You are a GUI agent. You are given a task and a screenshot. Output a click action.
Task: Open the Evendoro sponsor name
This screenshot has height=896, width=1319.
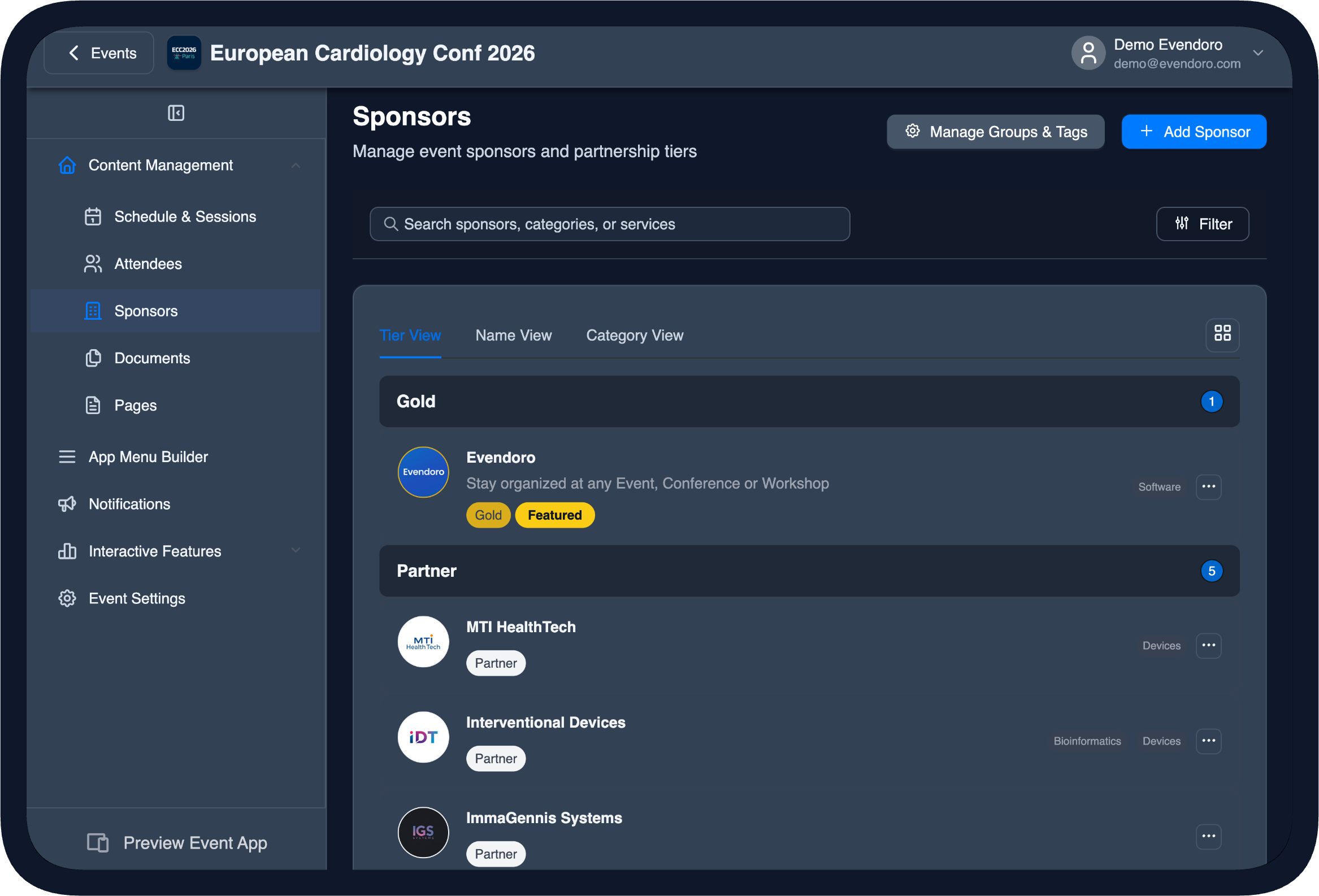tap(501, 458)
